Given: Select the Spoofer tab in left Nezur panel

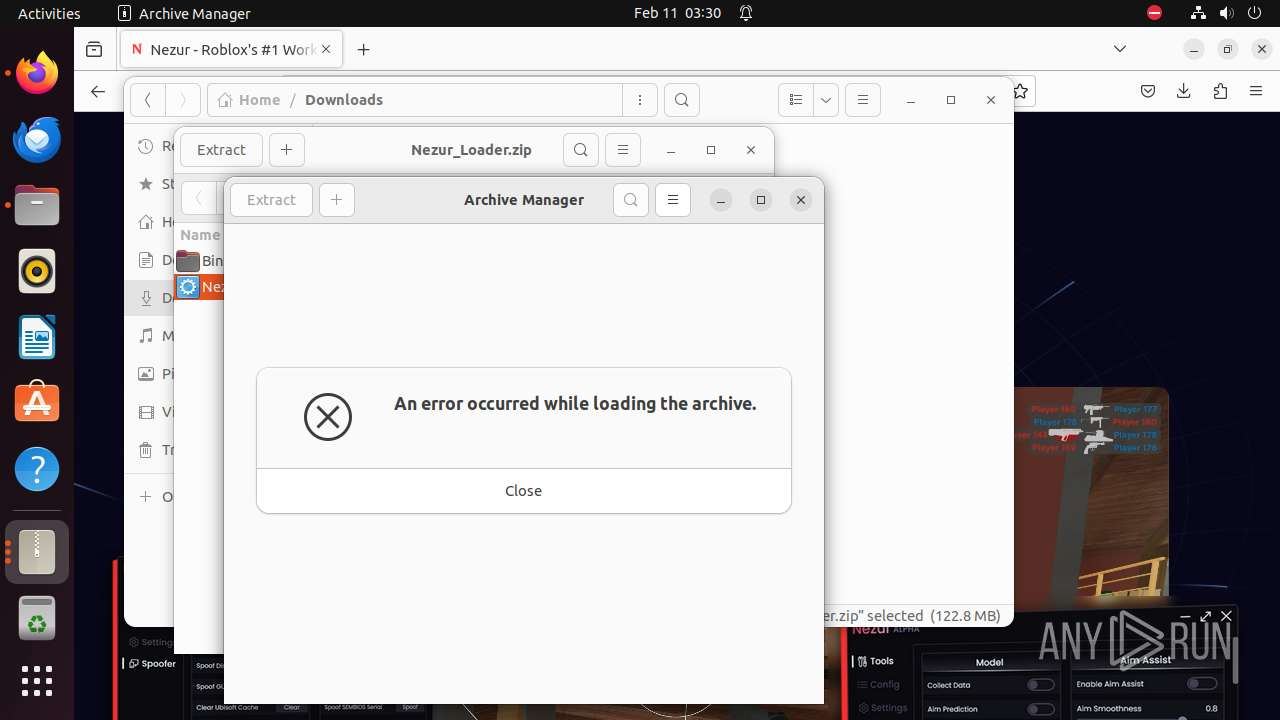Looking at the screenshot, I should click(x=152, y=664).
